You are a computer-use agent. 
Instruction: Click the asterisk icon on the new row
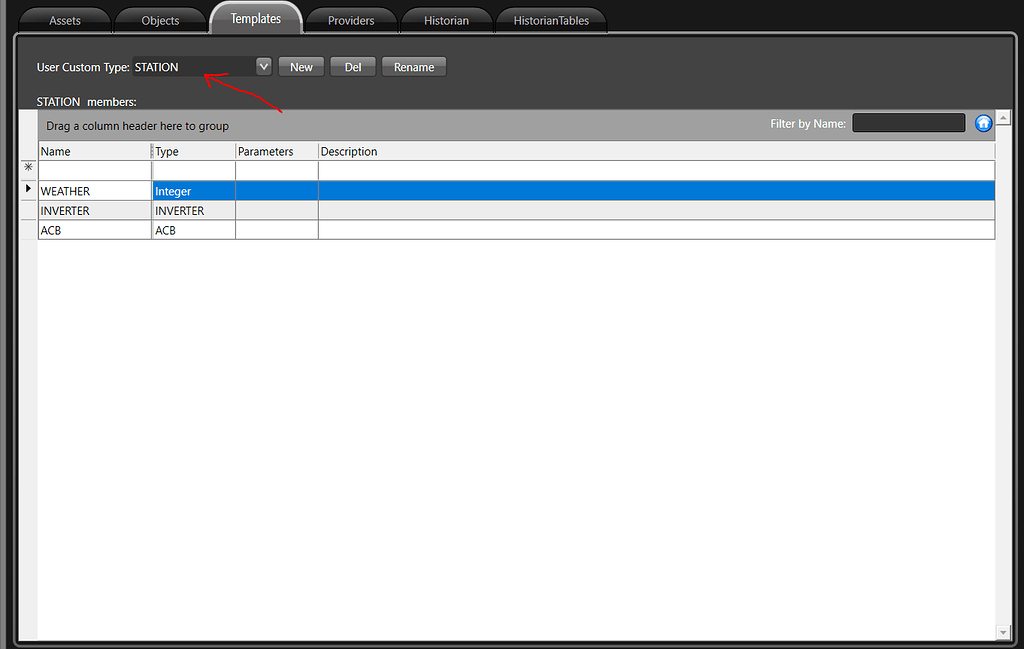point(29,169)
